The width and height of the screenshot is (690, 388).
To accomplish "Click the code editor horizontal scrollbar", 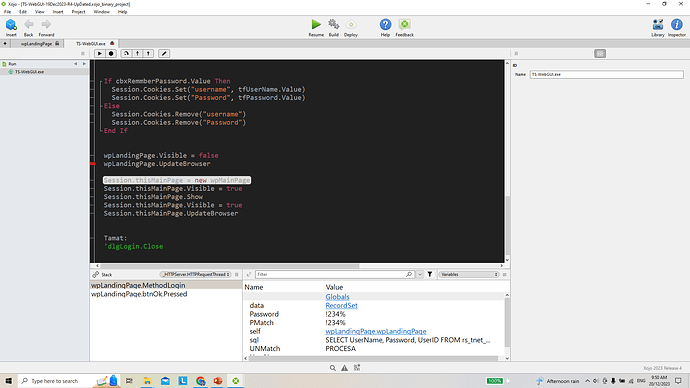I will 230,266.
